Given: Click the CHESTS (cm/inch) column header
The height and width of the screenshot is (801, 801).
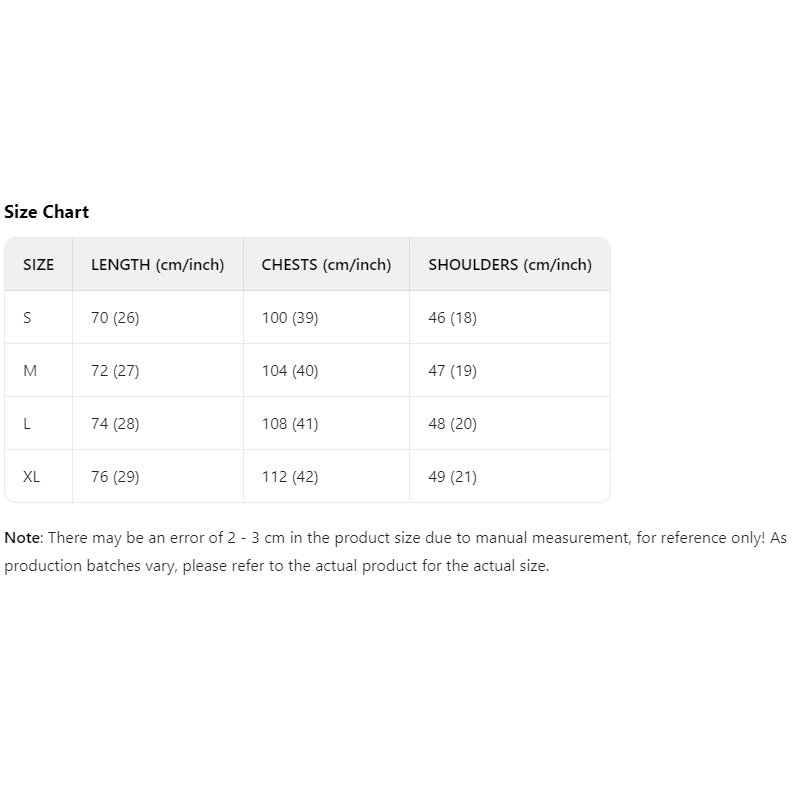Looking at the screenshot, I should (326, 265).
